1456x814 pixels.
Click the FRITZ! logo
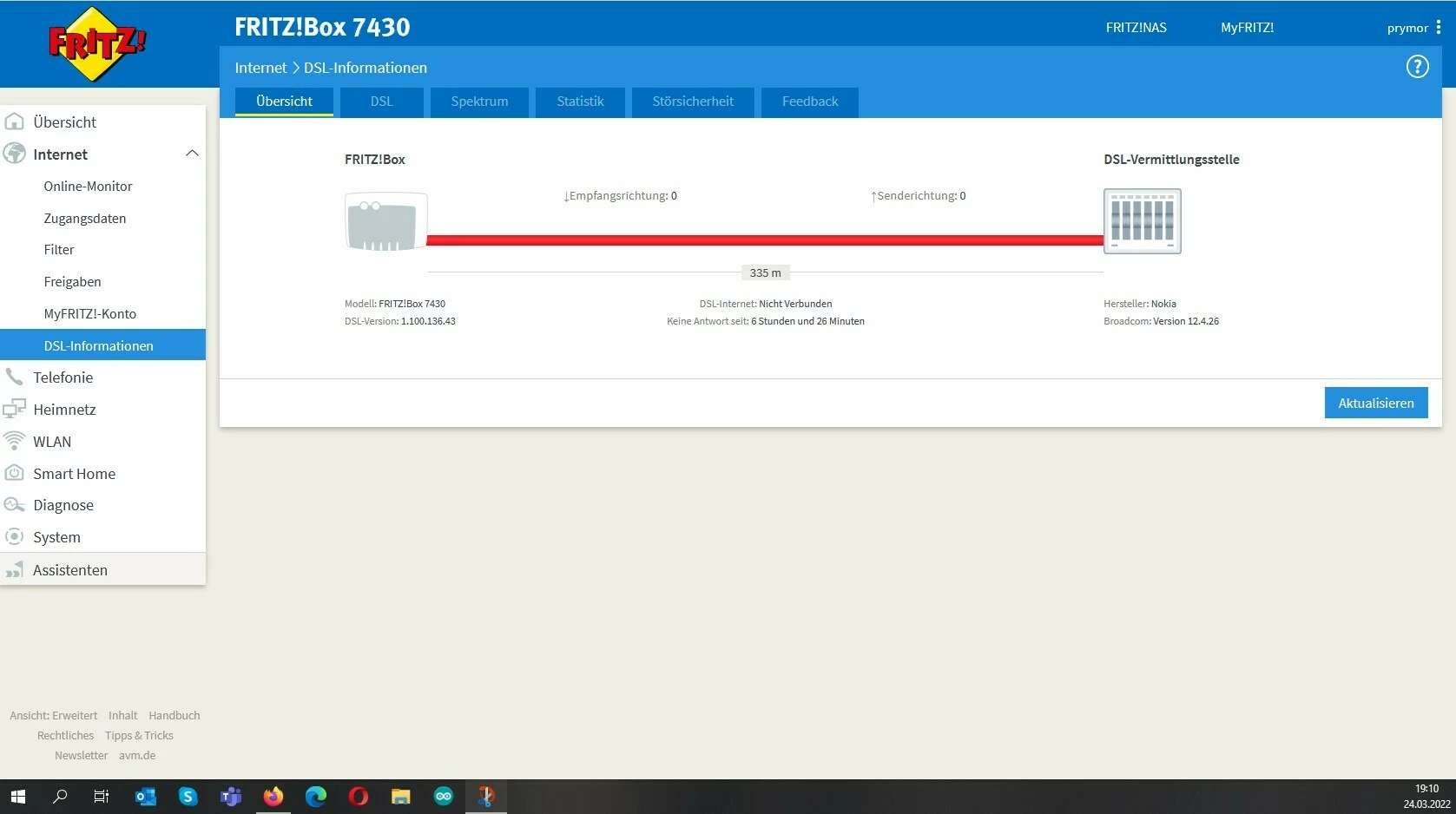[96, 43]
